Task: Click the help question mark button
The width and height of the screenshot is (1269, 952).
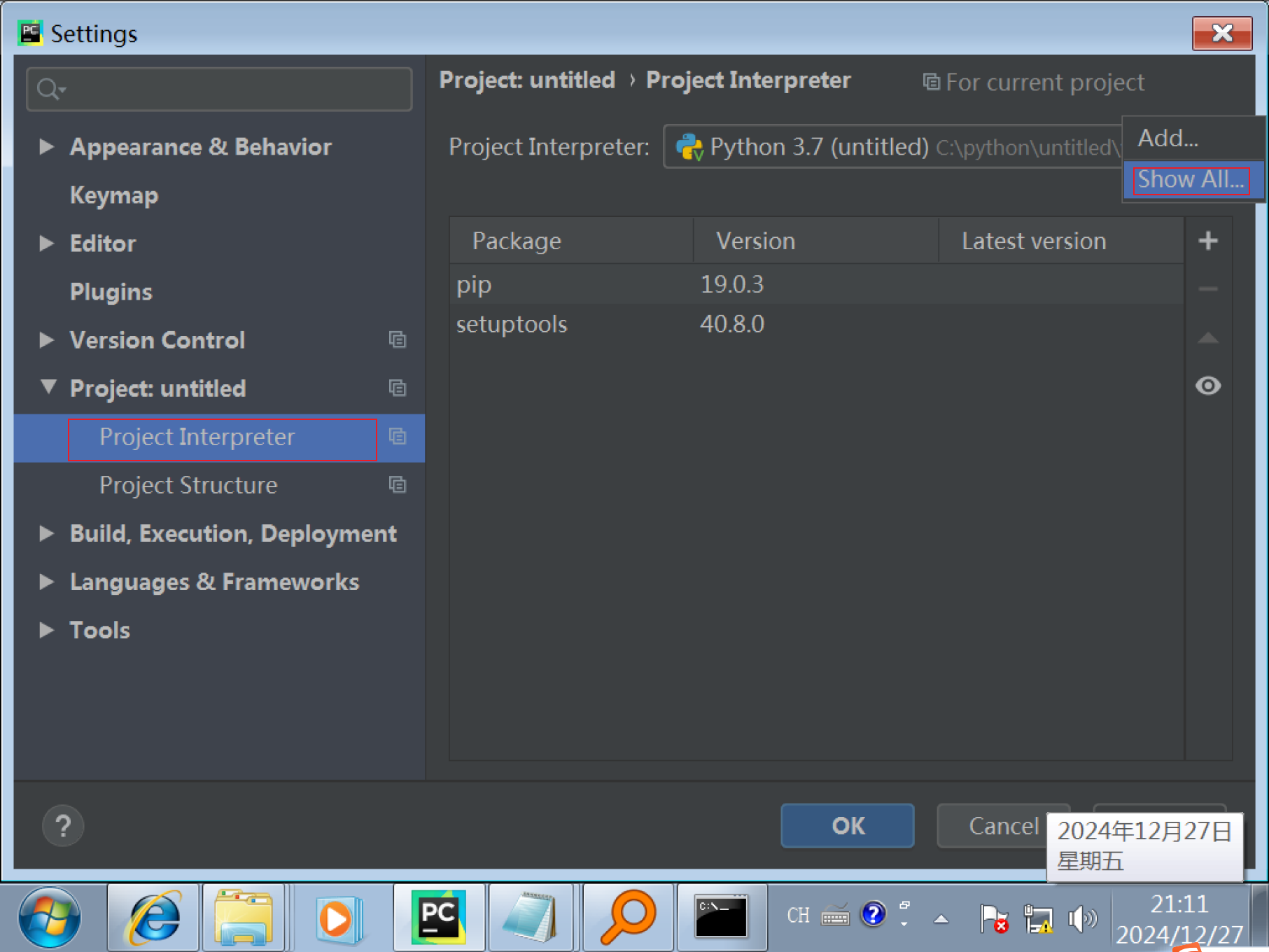Action: pos(63,826)
